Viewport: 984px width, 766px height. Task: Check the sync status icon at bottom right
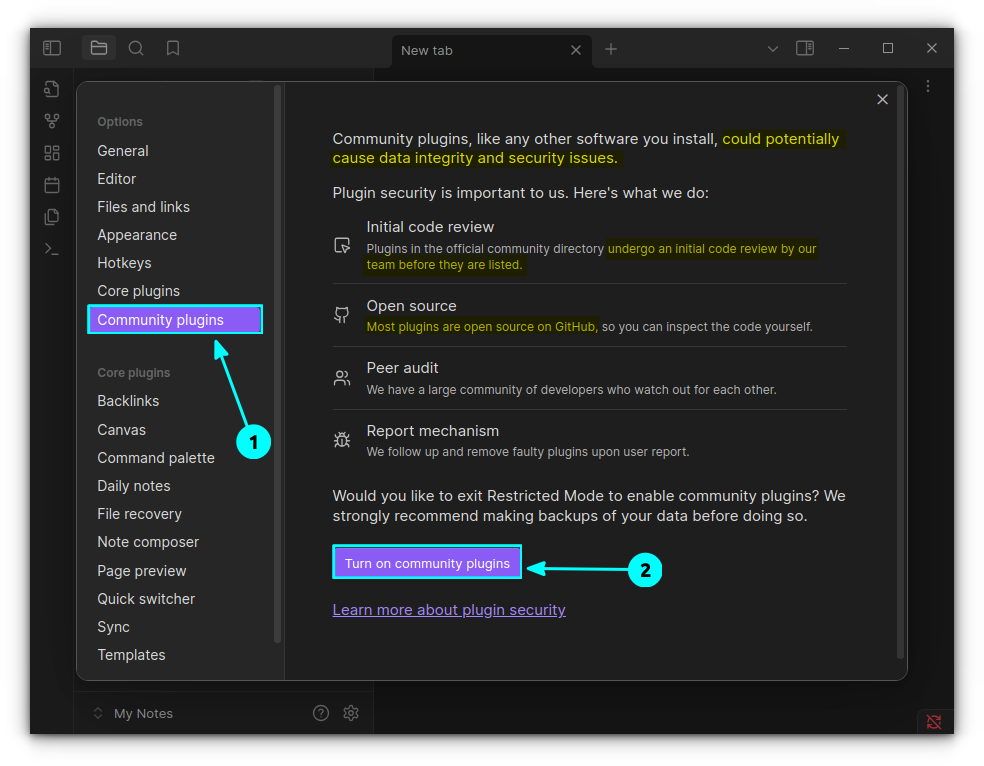934,721
